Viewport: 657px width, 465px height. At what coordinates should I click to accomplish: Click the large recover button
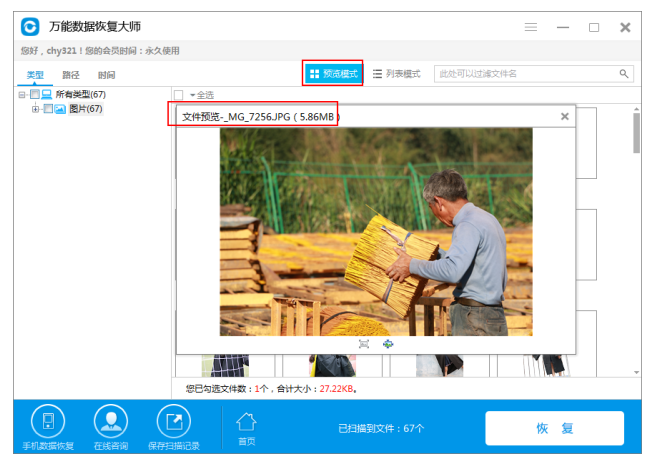click(x=554, y=428)
